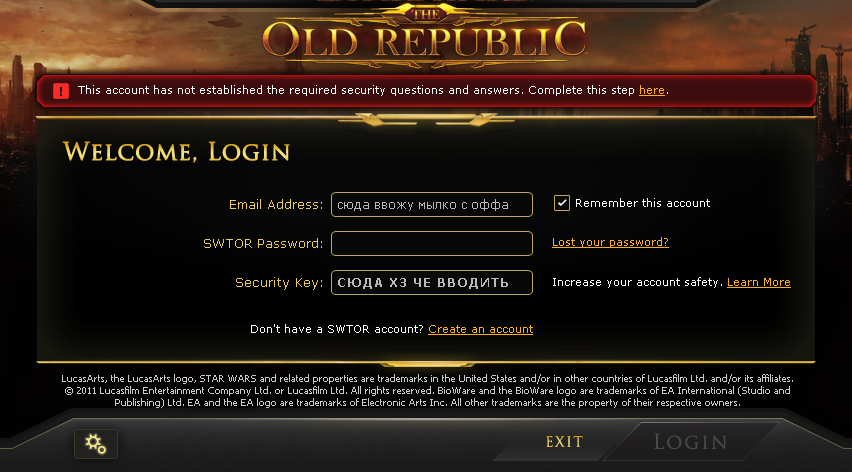
Task: Uncheck Remember this account checkbox
Action: [561, 203]
